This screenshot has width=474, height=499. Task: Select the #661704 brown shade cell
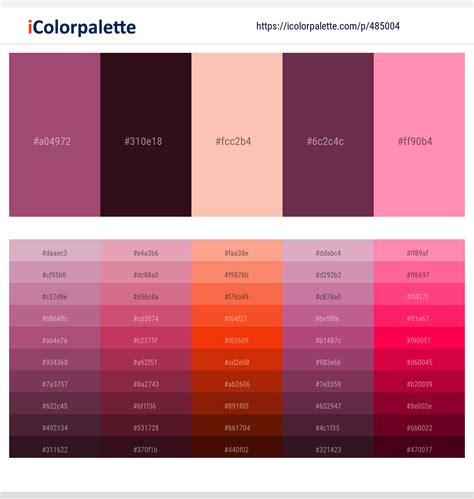pyautogui.click(x=237, y=425)
